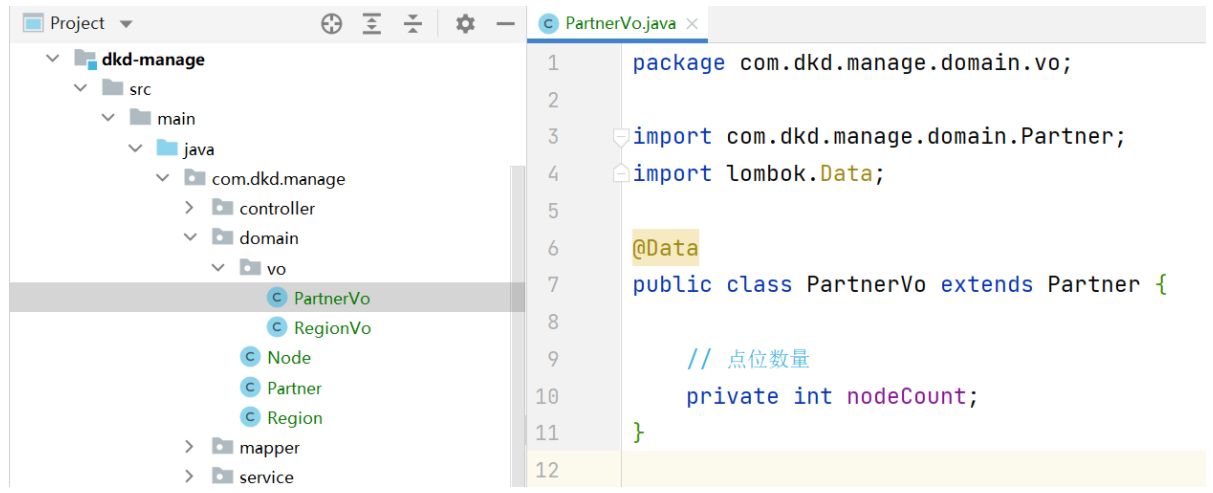Click the mapper package icon
The height and width of the screenshot is (493, 1213).
223,447
